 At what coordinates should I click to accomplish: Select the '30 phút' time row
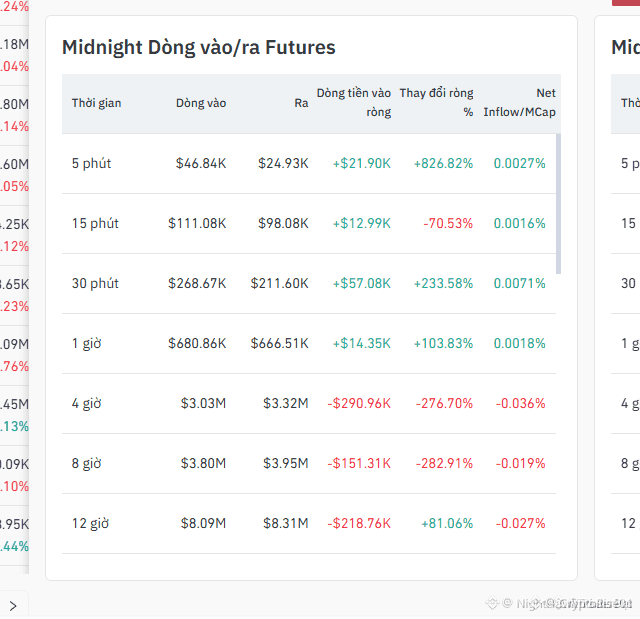click(x=309, y=284)
